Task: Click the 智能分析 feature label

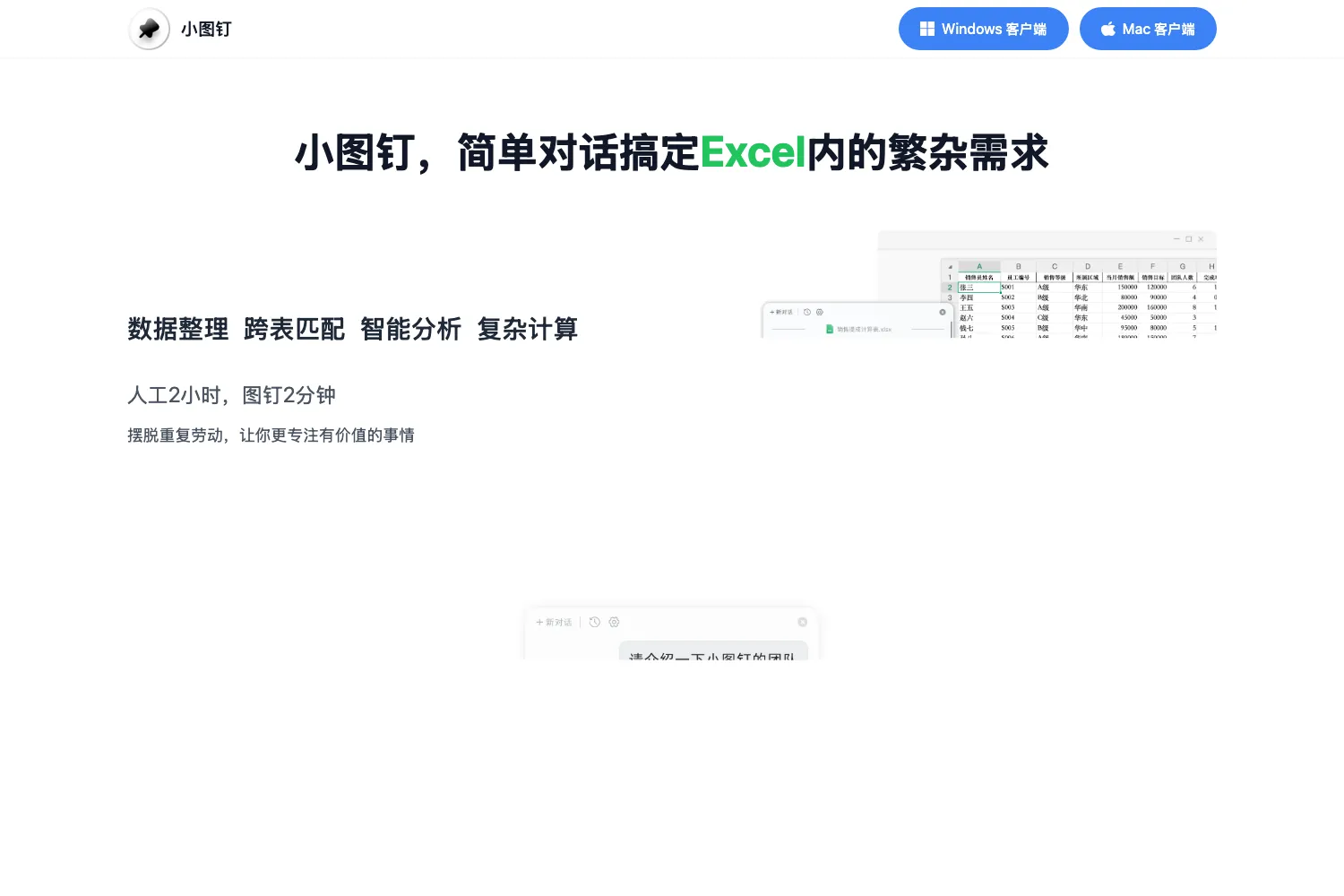Action: point(410,329)
